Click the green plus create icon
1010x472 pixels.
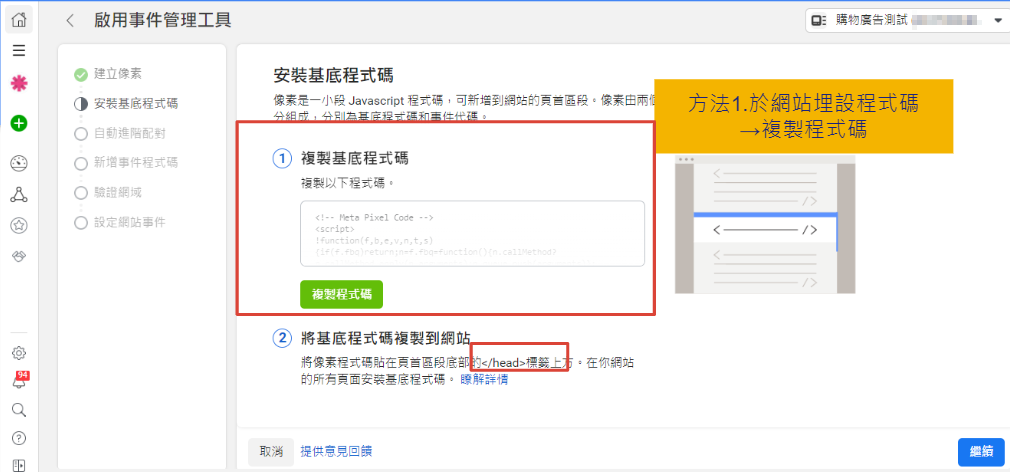coord(19,123)
